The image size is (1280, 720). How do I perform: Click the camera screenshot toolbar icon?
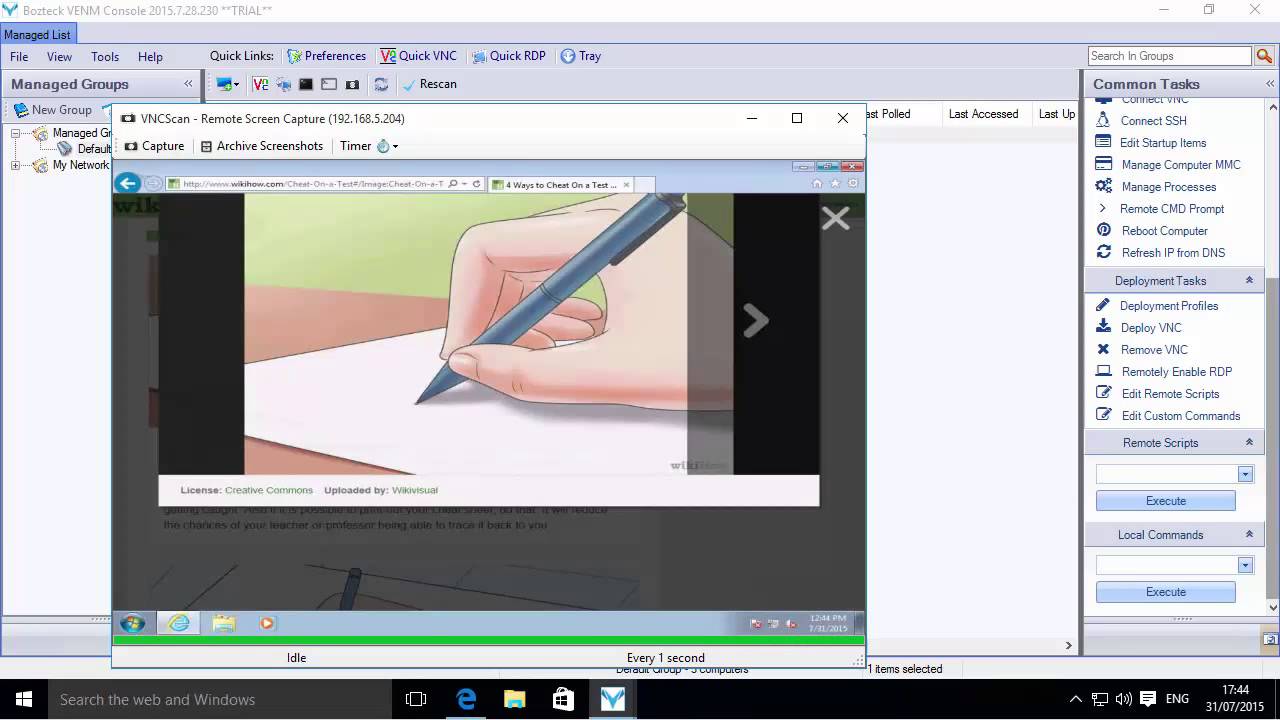[x=352, y=85]
